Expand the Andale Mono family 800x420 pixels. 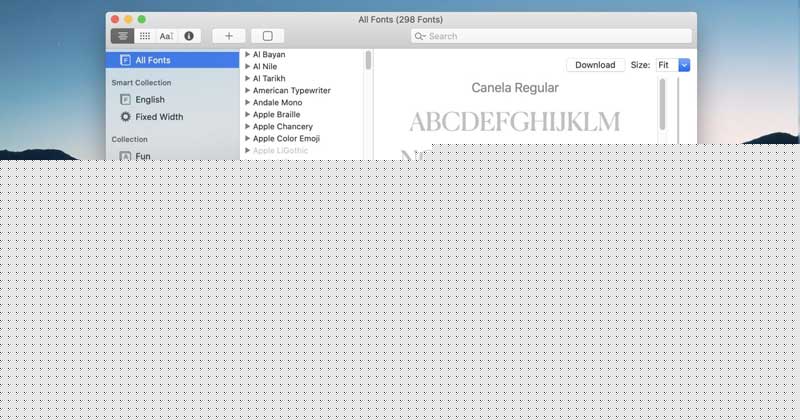click(247, 102)
